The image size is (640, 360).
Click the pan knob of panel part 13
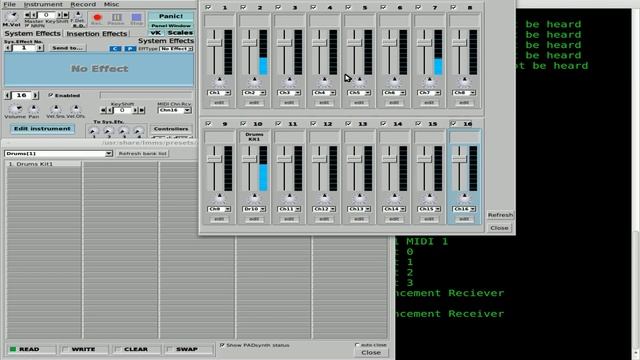coord(359,198)
